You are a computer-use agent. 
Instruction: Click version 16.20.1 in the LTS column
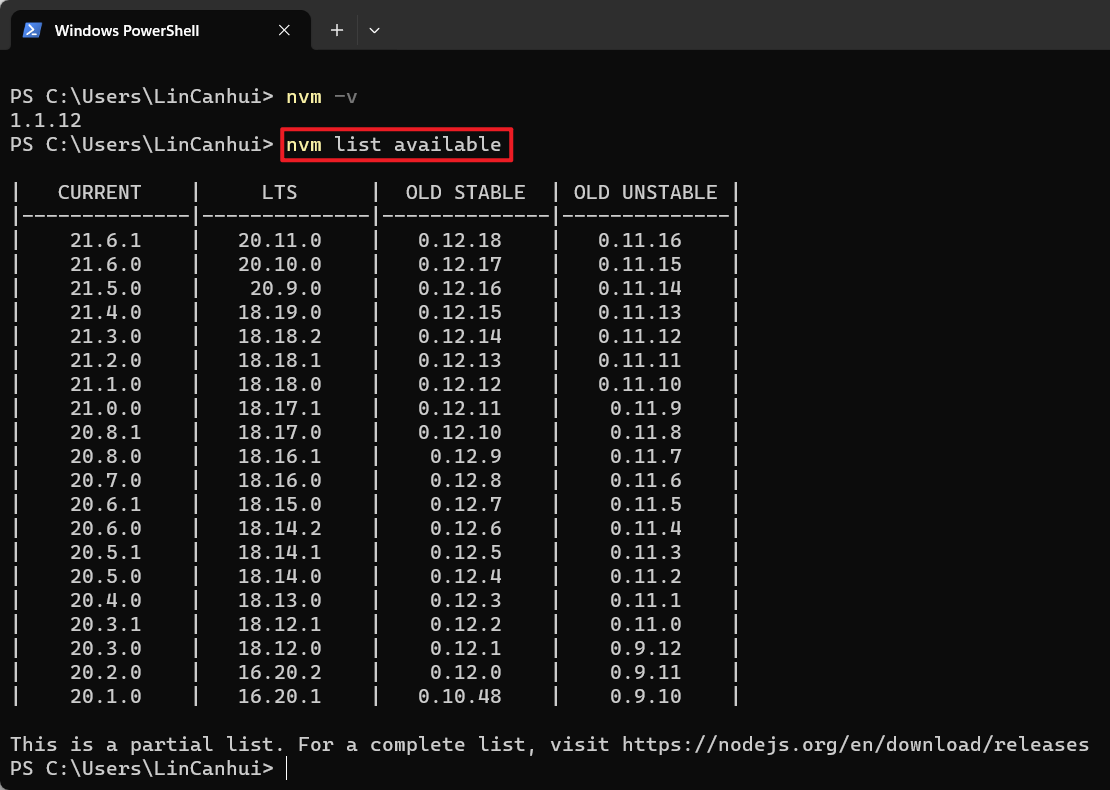pos(279,696)
